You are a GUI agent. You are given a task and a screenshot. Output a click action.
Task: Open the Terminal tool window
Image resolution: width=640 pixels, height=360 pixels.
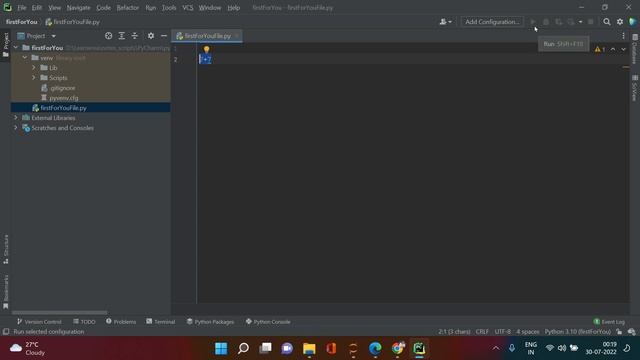(161, 322)
